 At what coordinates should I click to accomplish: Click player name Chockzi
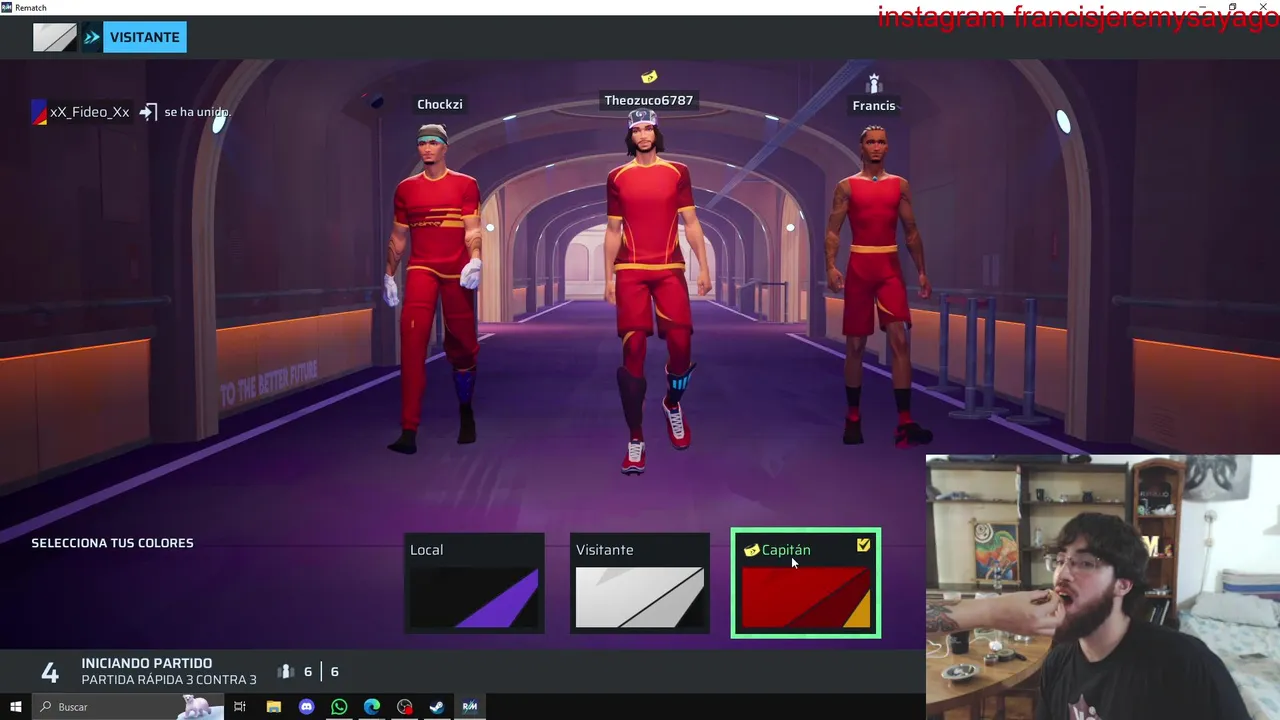click(440, 104)
